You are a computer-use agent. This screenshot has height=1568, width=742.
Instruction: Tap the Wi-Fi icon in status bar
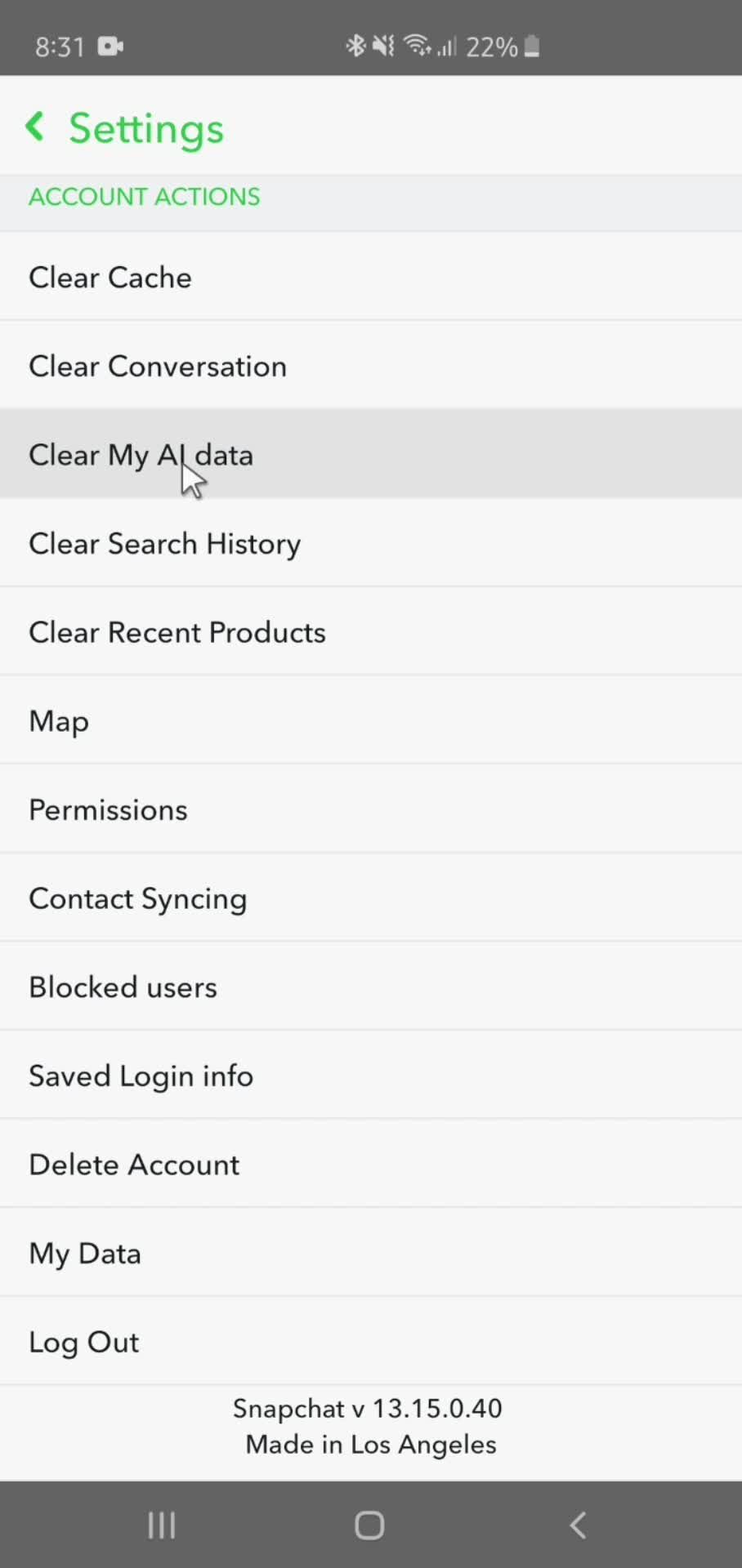coord(417,46)
